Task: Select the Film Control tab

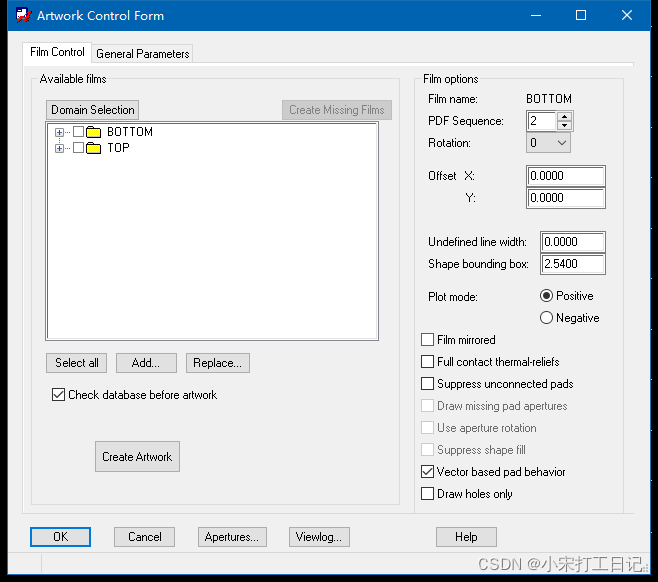Action: 57,52
